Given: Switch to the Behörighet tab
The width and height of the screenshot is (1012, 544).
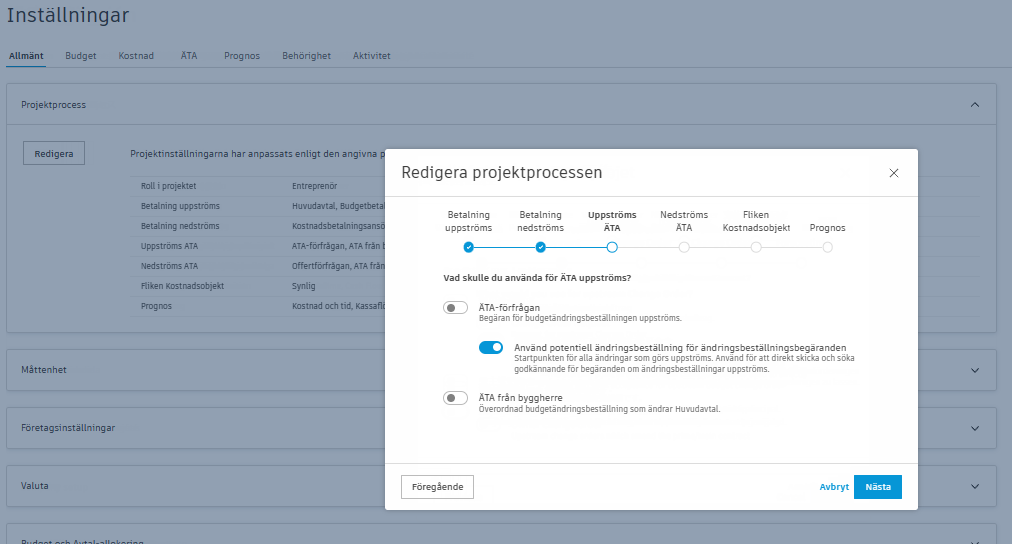Looking at the screenshot, I should [x=307, y=55].
